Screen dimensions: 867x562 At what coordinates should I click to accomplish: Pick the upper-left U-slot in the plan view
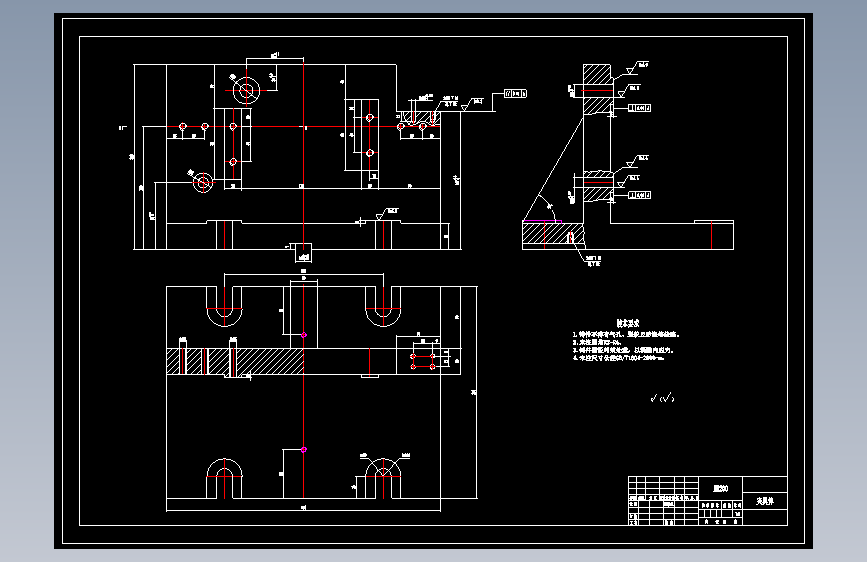[224, 306]
